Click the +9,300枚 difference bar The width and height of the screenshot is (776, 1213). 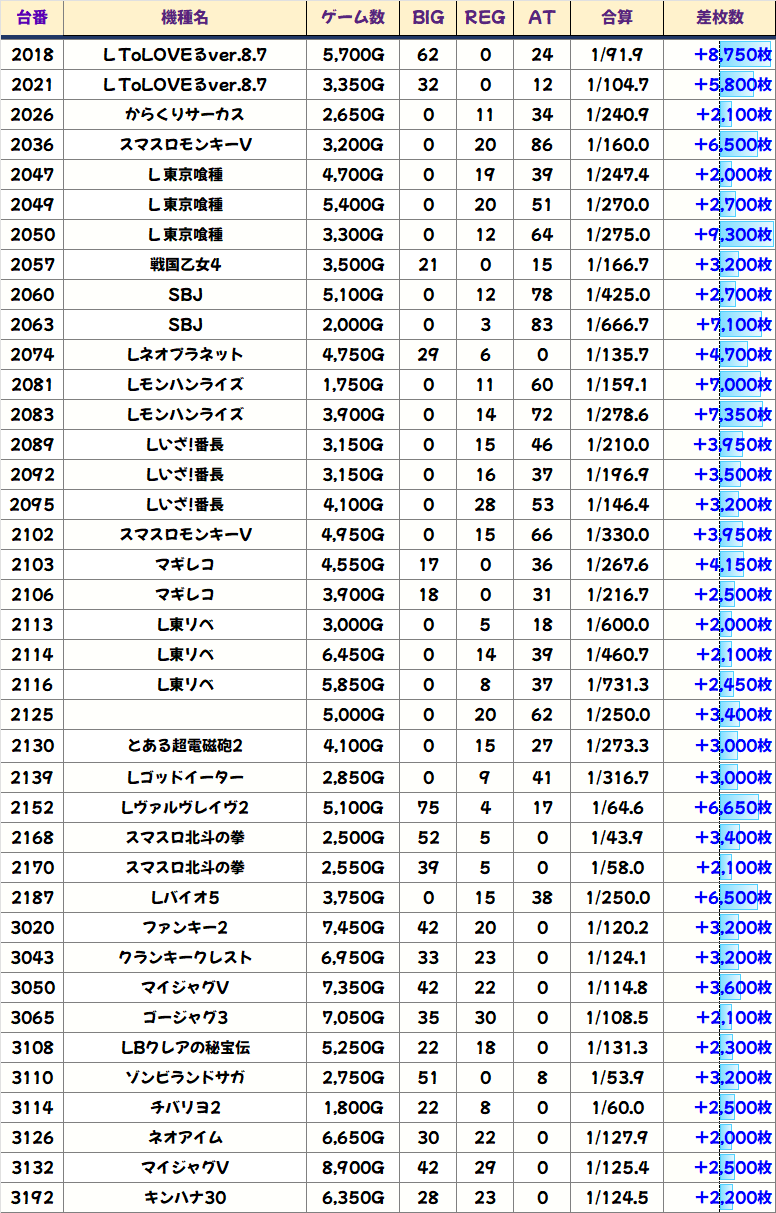[x=732, y=235]
